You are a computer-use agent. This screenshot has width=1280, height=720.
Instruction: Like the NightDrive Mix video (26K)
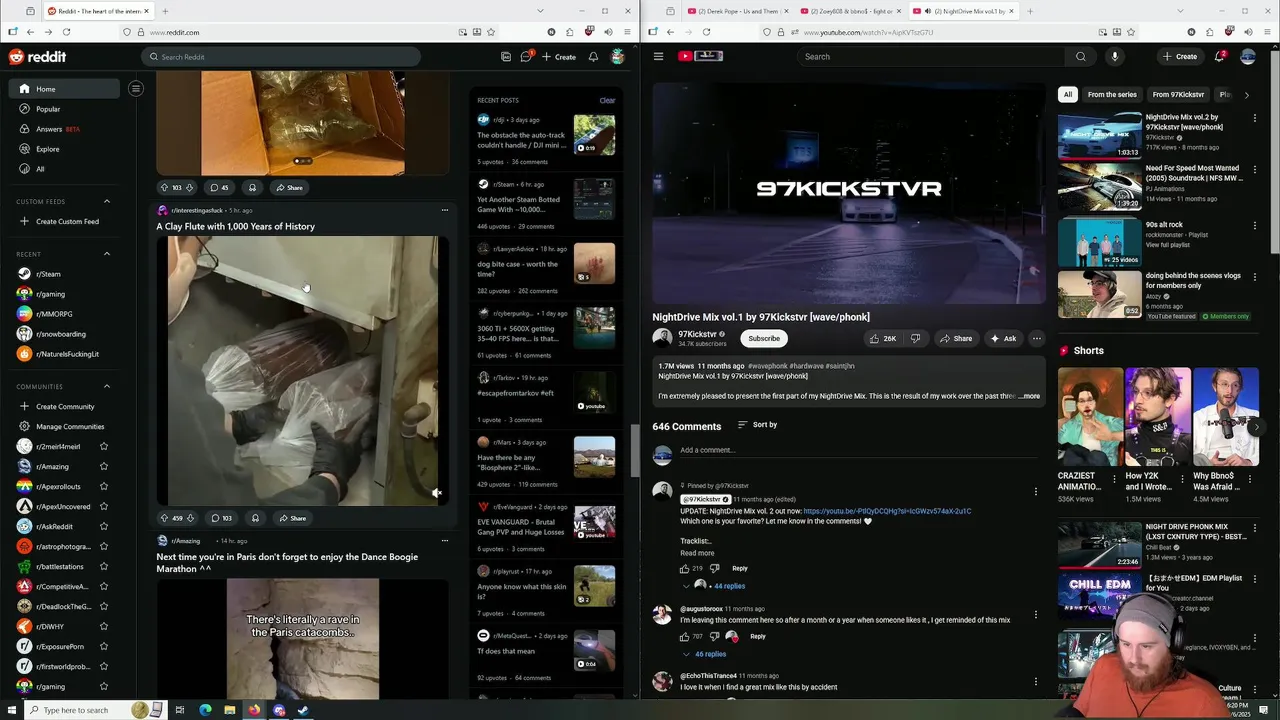(x=882, y=338)
